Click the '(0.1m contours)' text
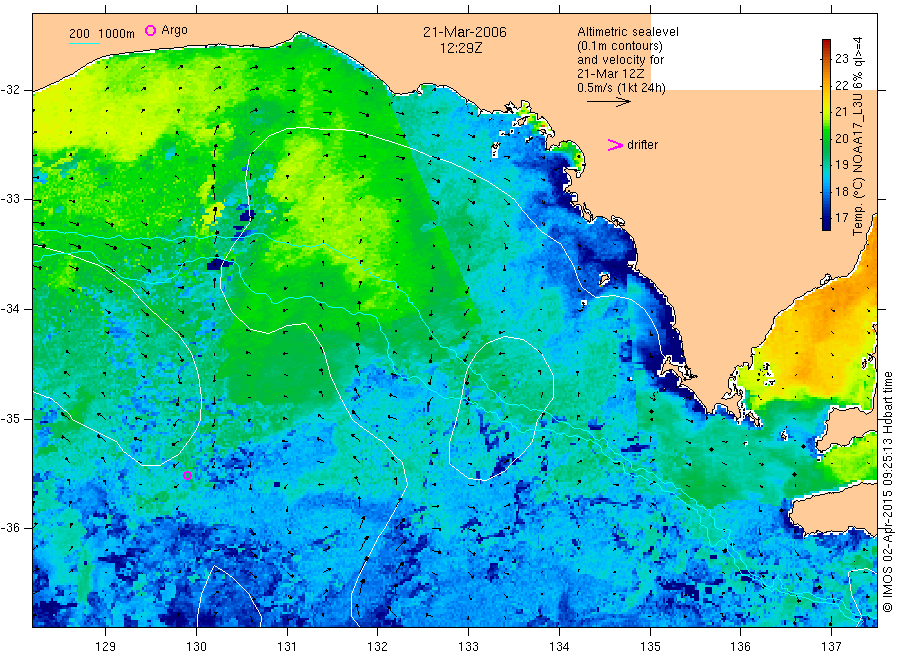Image resolution: width=900 pixels, height=660 pixels. (620, 46)
